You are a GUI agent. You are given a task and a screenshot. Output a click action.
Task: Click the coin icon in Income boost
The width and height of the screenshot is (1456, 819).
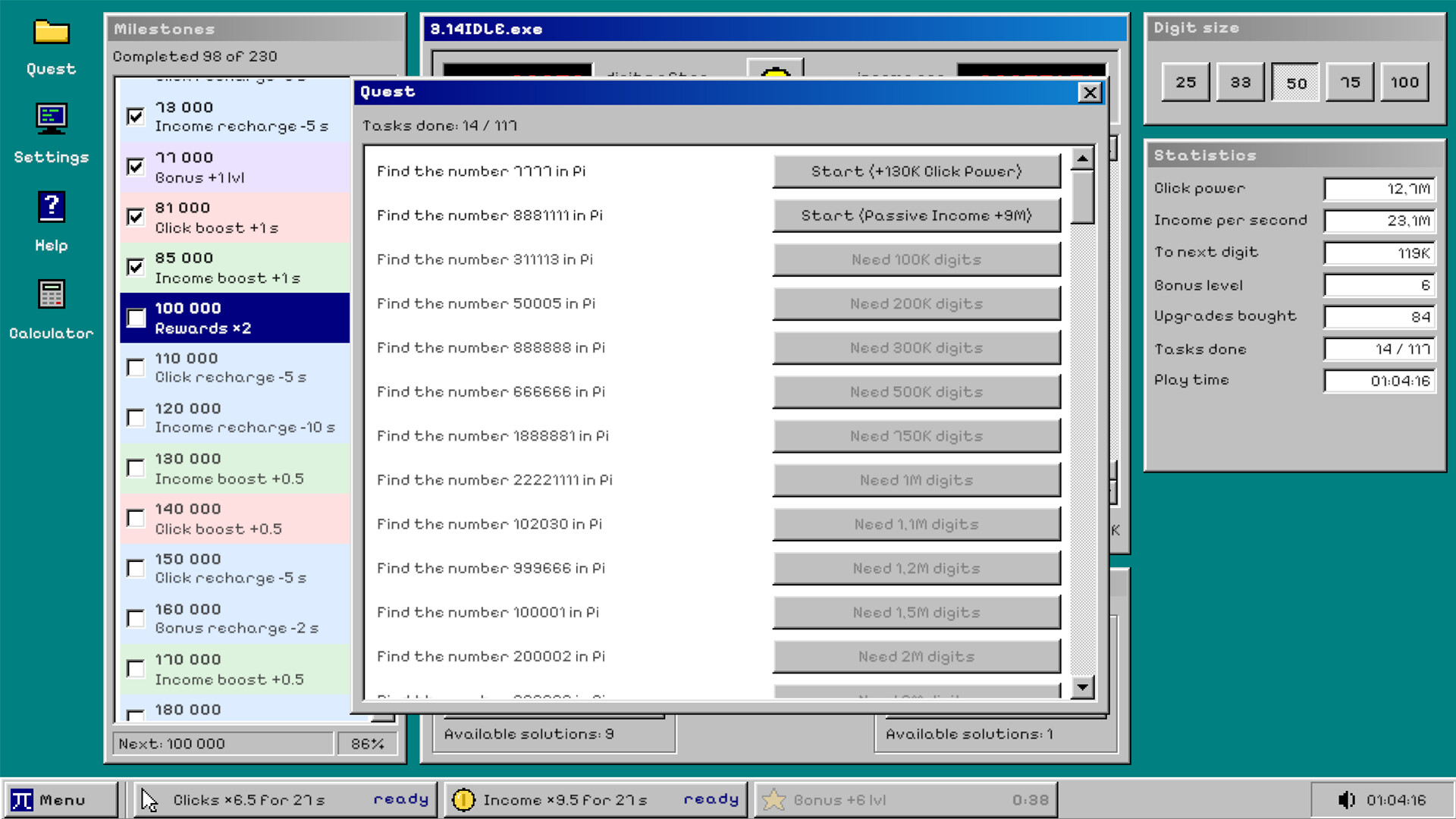coord(463,800)
